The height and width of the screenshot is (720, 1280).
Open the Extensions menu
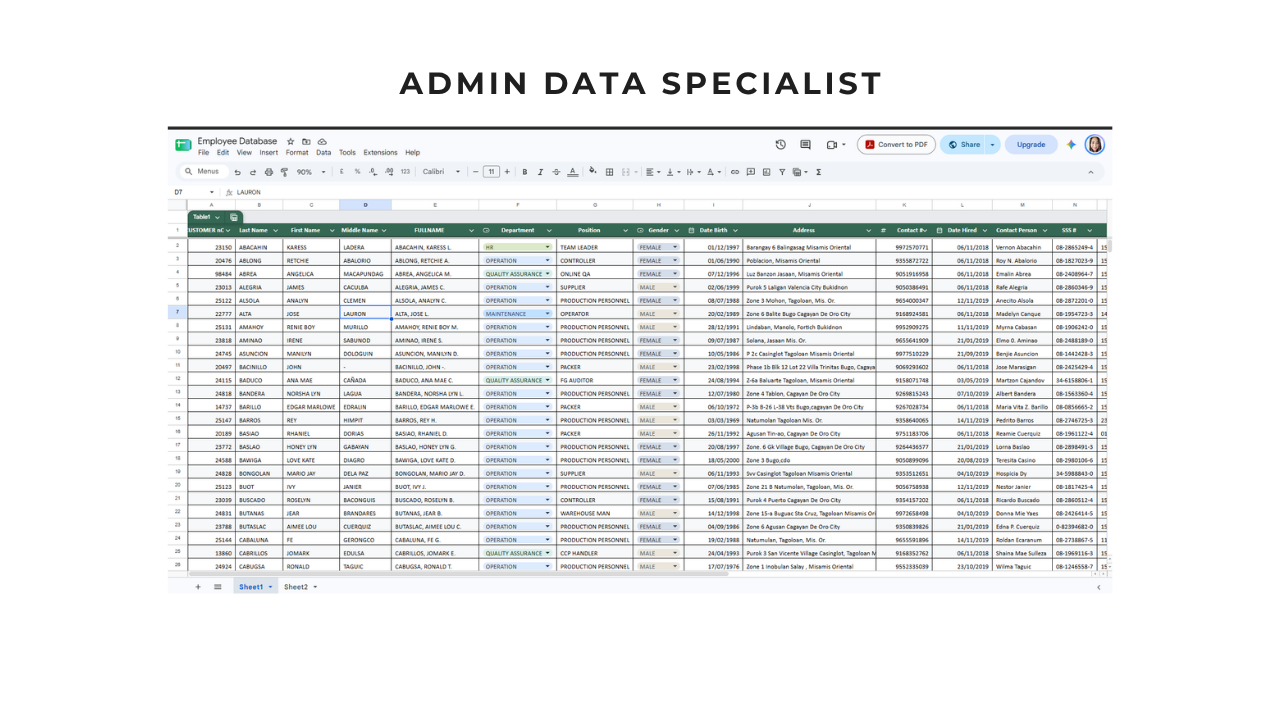pos(380,153)
